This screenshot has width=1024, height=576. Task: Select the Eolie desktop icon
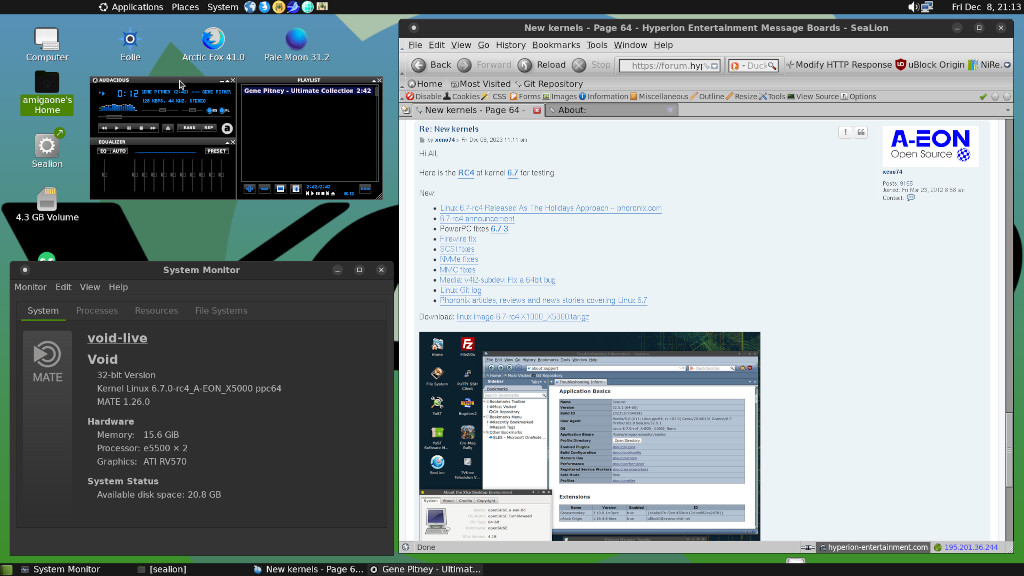130,44
